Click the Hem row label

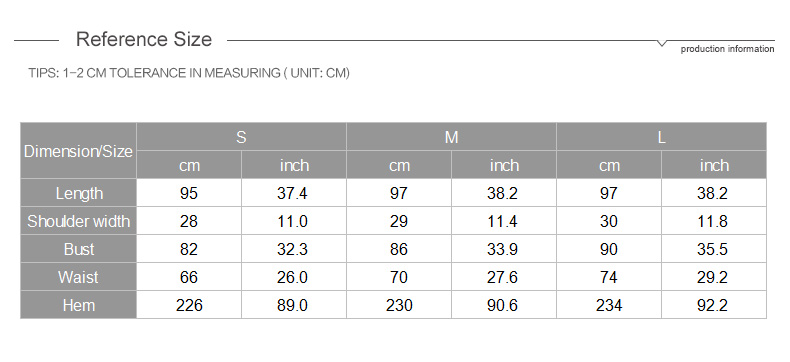tap(78, 305)
